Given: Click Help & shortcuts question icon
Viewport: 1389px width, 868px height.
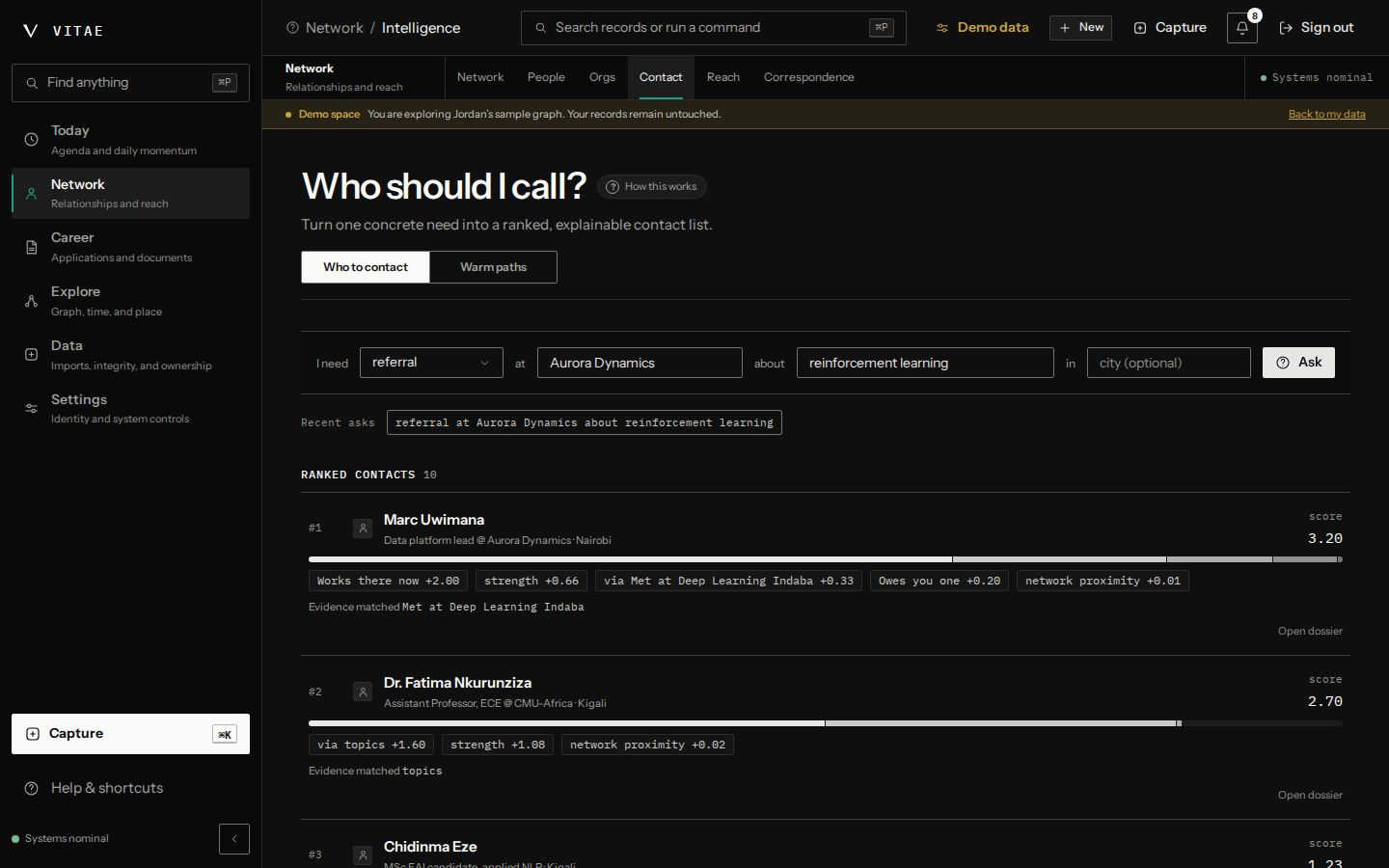Looking at the screenshot, I should tap(32, 788).
